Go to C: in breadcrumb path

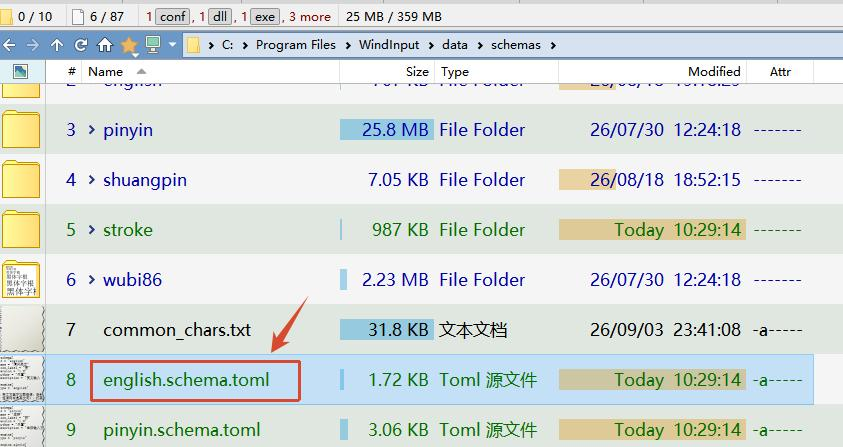pyautogui.click(x=227, y=45)
